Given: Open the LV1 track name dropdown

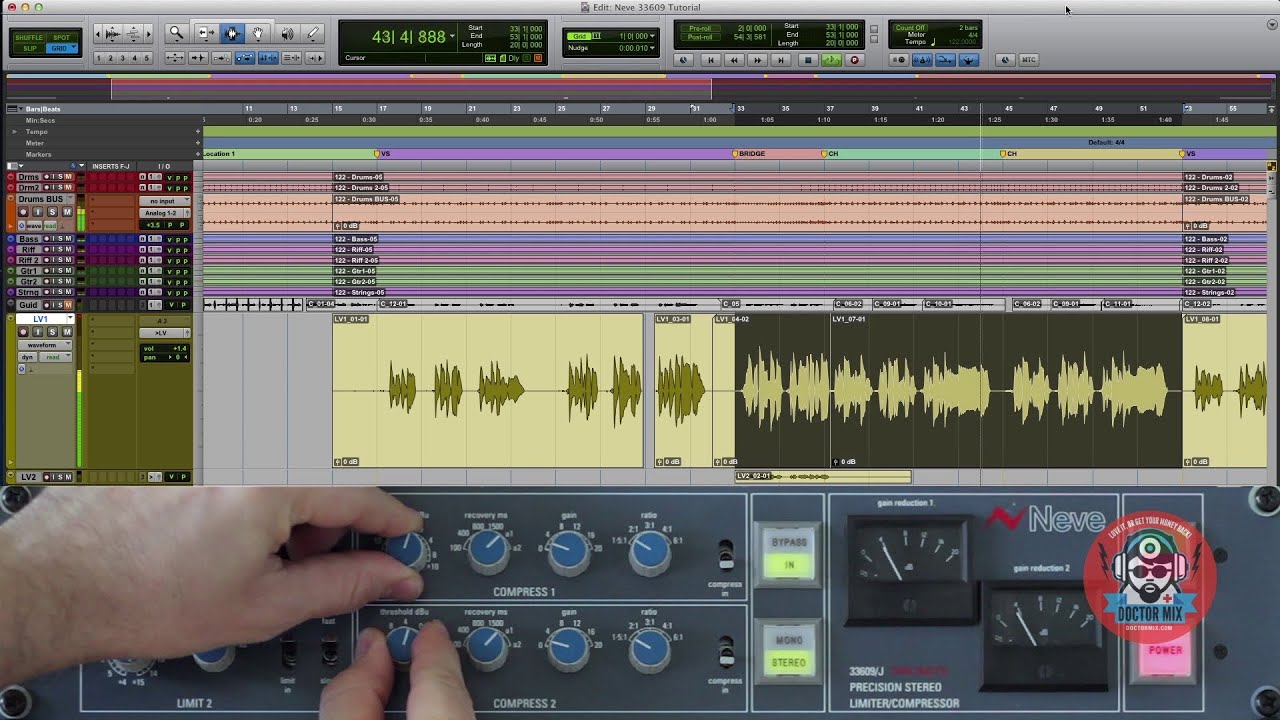Looking at the screenshot, I should tap(71, 319).
